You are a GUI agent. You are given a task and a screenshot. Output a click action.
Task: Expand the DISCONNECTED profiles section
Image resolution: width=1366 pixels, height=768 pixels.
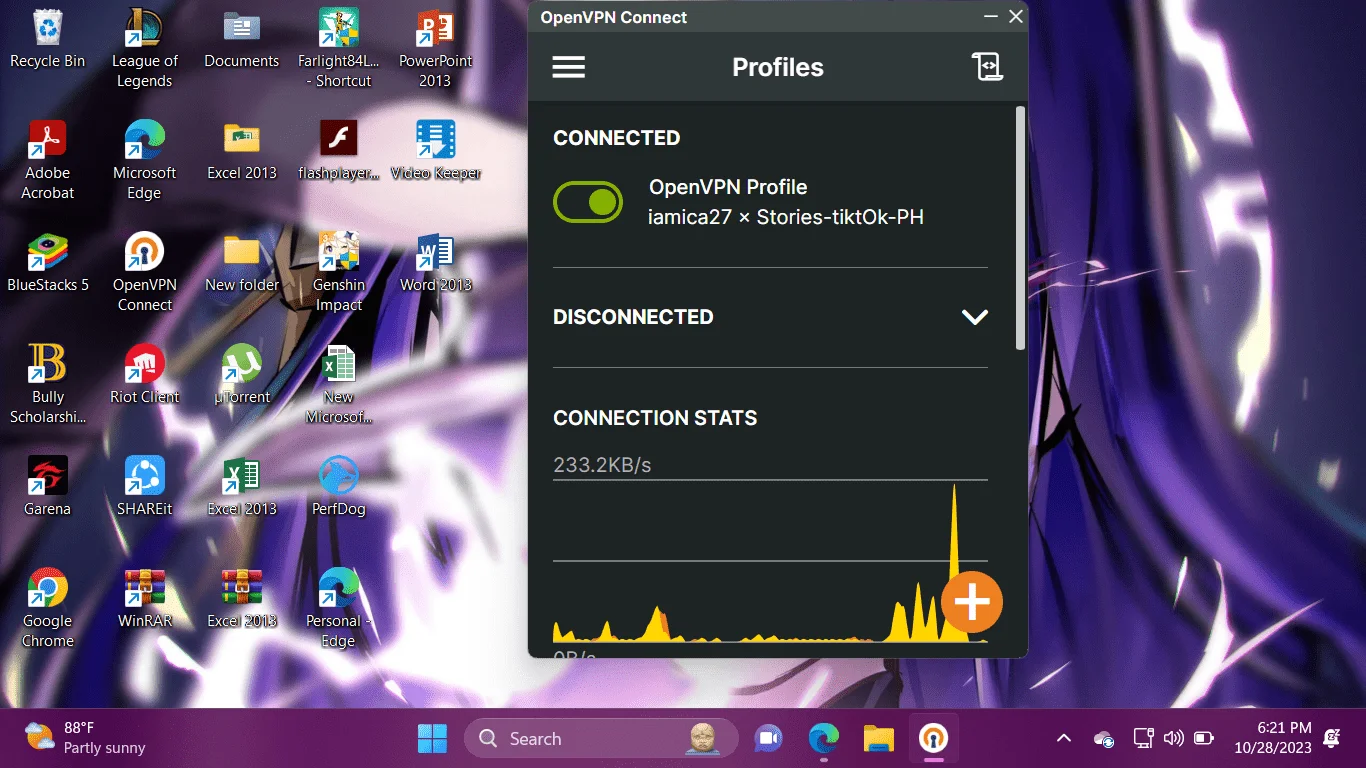(x=974, y=317)
